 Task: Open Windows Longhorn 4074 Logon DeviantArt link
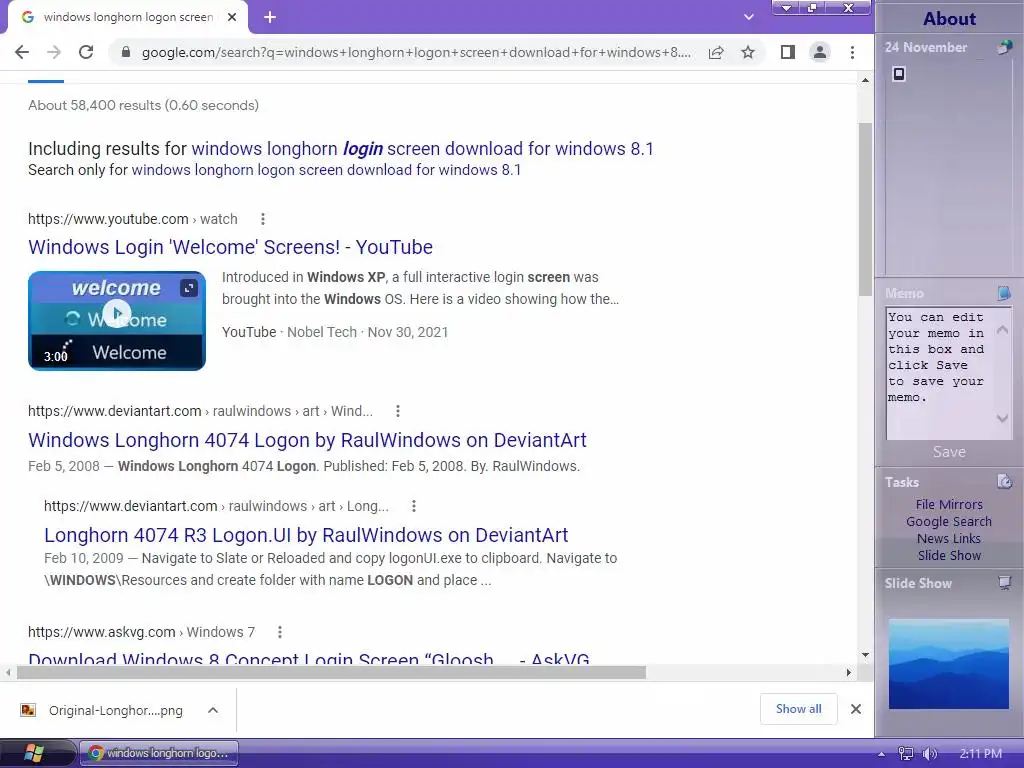pyautogui.click(x=307, y=440)
